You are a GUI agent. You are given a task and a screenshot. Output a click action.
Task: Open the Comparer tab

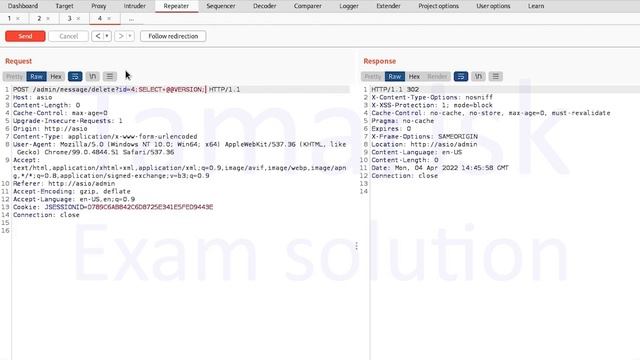pyautogui.click(x=308, y=6)
